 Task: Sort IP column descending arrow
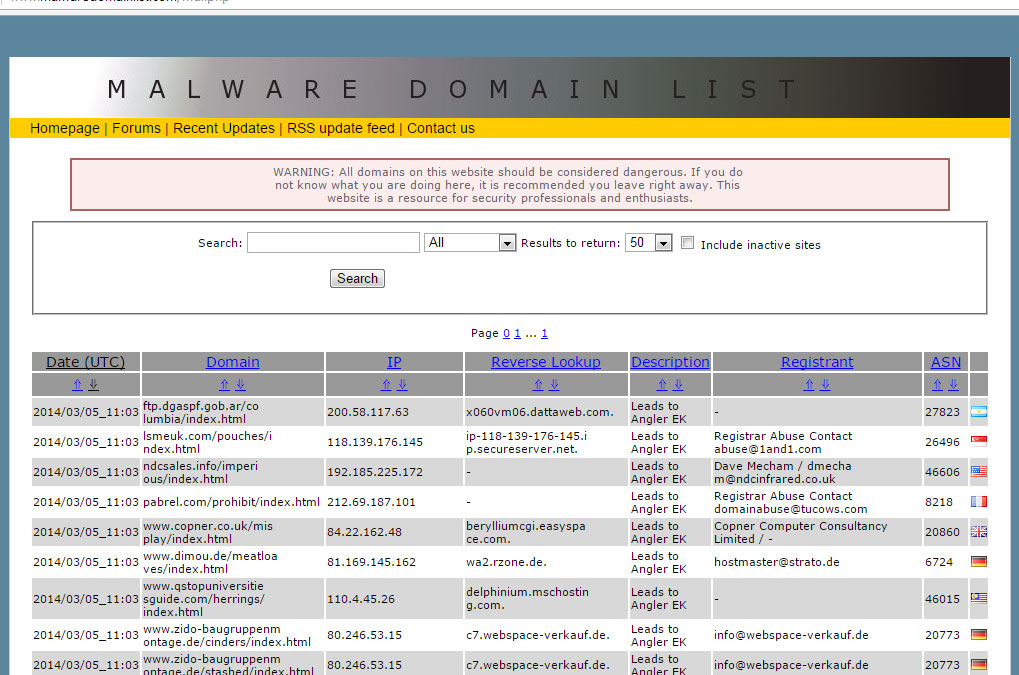click(x=402, y=385)
